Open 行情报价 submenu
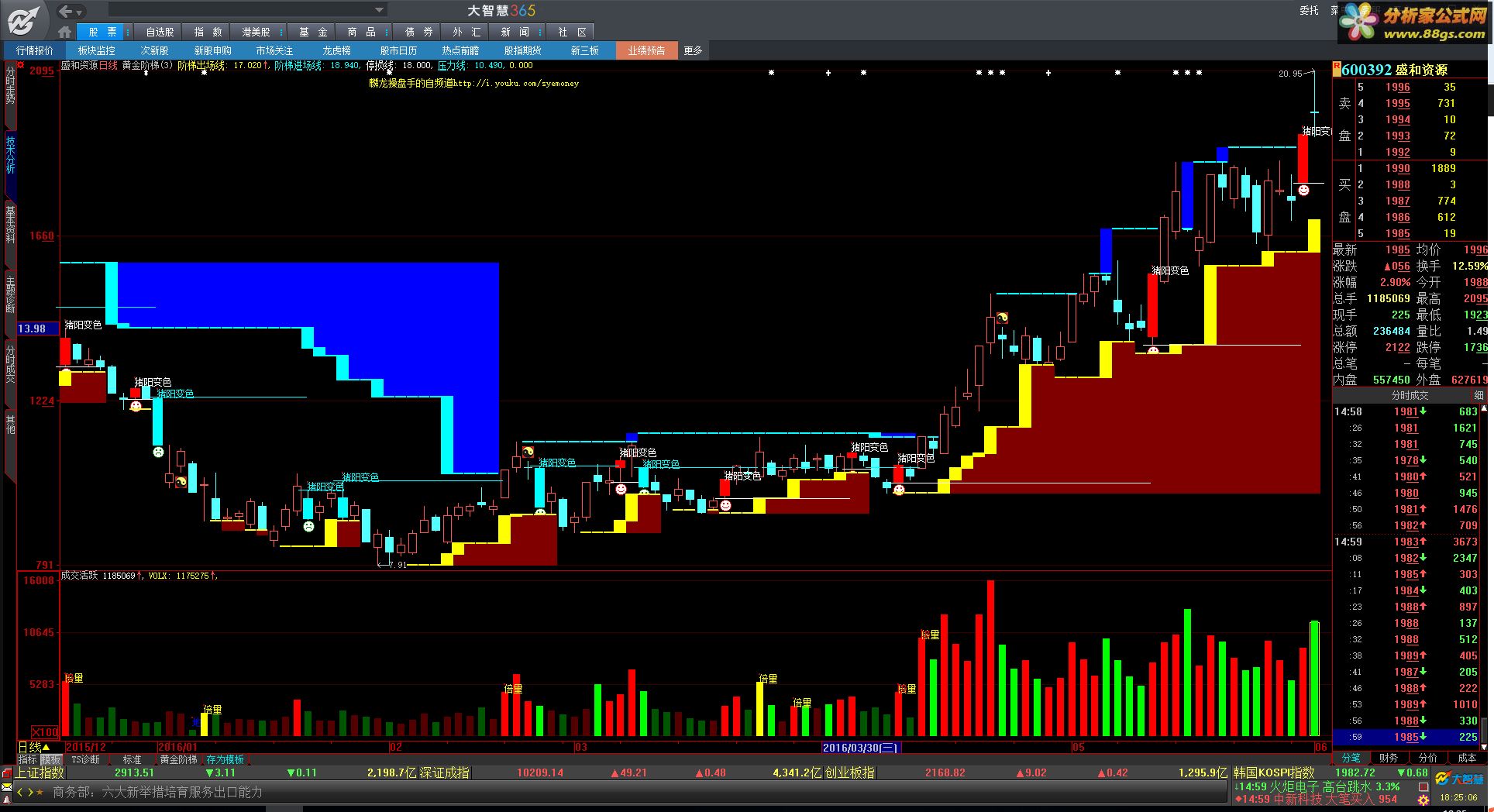The image size is (1494, 812). point(34,50)
